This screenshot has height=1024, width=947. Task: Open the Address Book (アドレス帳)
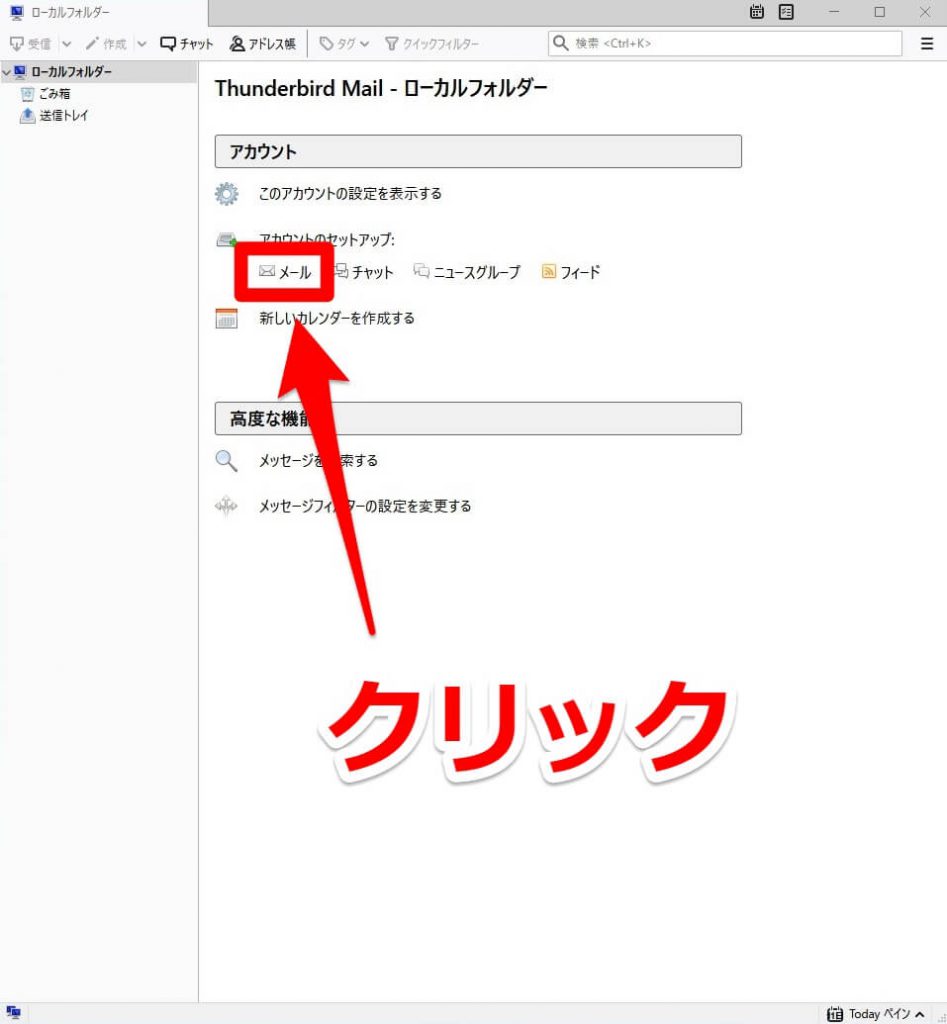click(x=263, y=44)
